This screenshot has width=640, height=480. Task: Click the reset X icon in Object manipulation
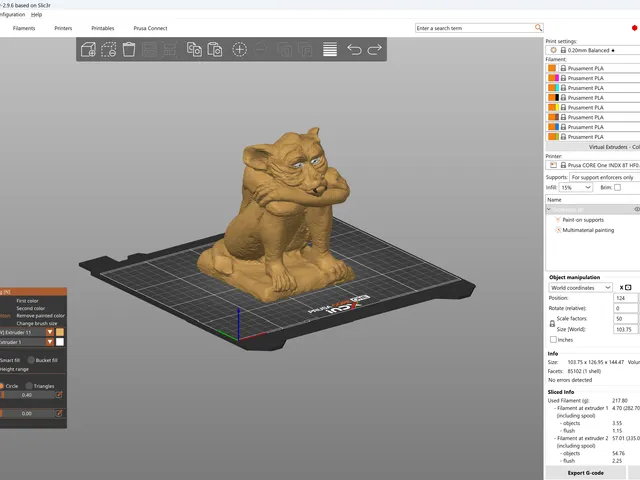tap(621, 287)
